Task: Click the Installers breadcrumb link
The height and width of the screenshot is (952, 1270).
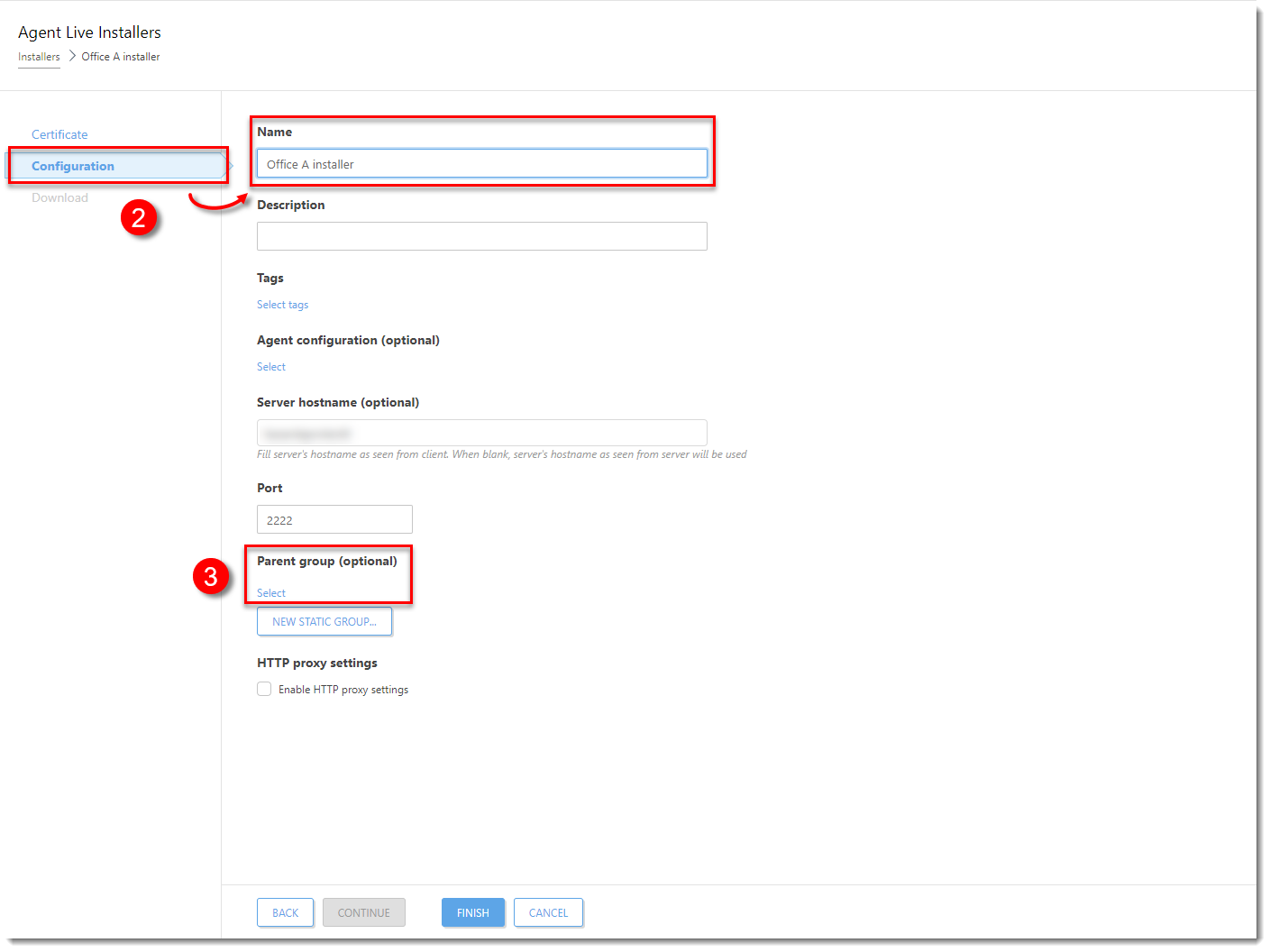Action: click(x=39, y=57)
